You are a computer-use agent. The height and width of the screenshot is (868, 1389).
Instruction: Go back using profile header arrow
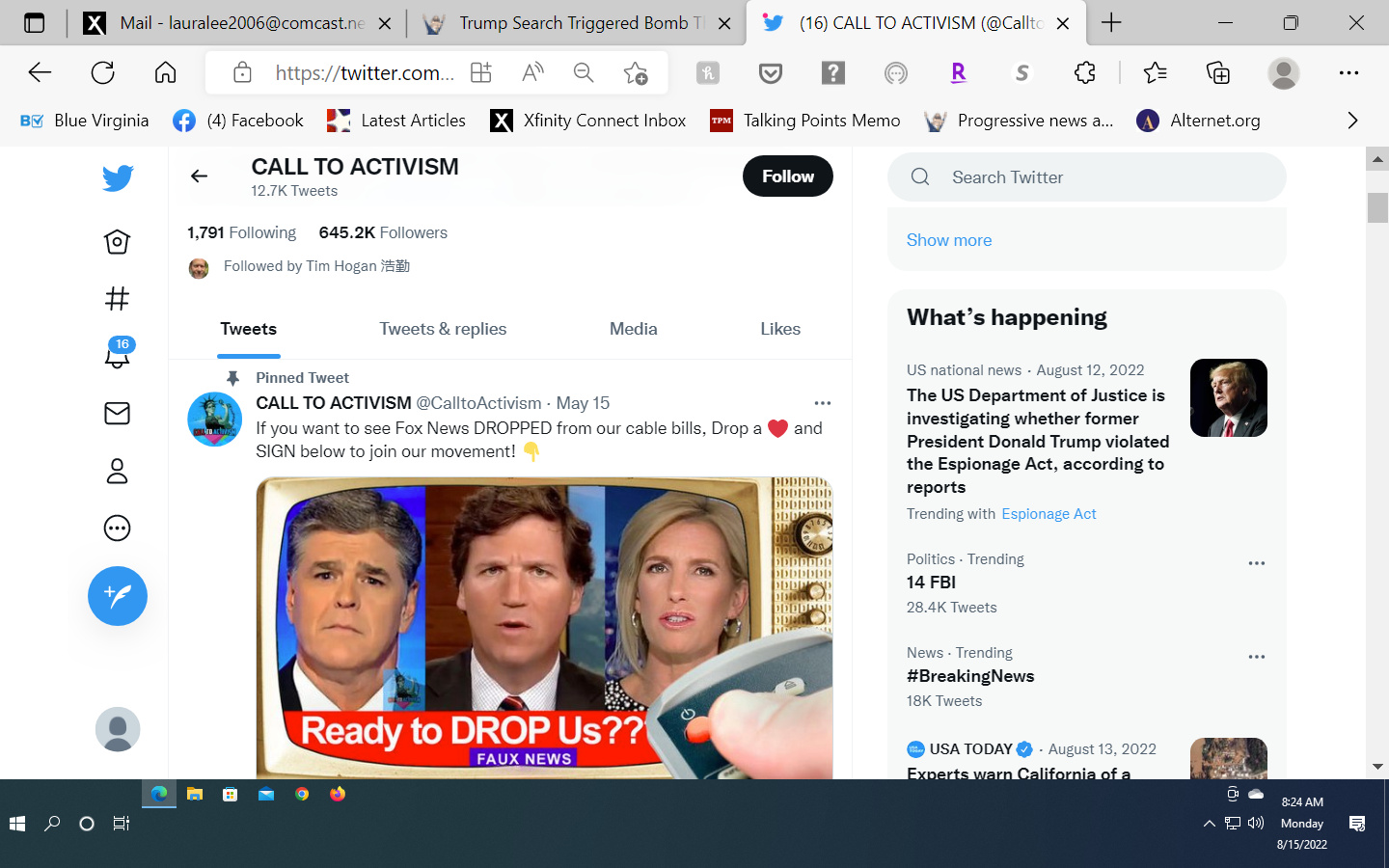(200, 176)
